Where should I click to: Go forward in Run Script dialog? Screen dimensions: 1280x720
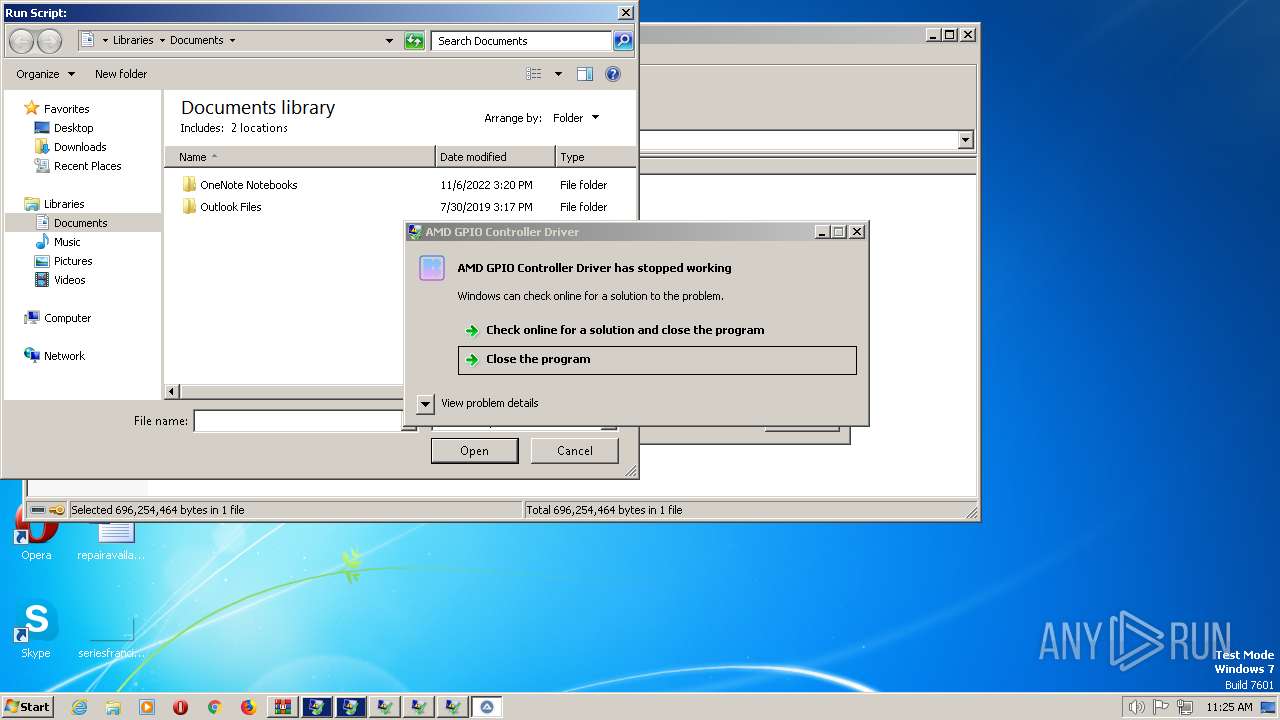49,41
